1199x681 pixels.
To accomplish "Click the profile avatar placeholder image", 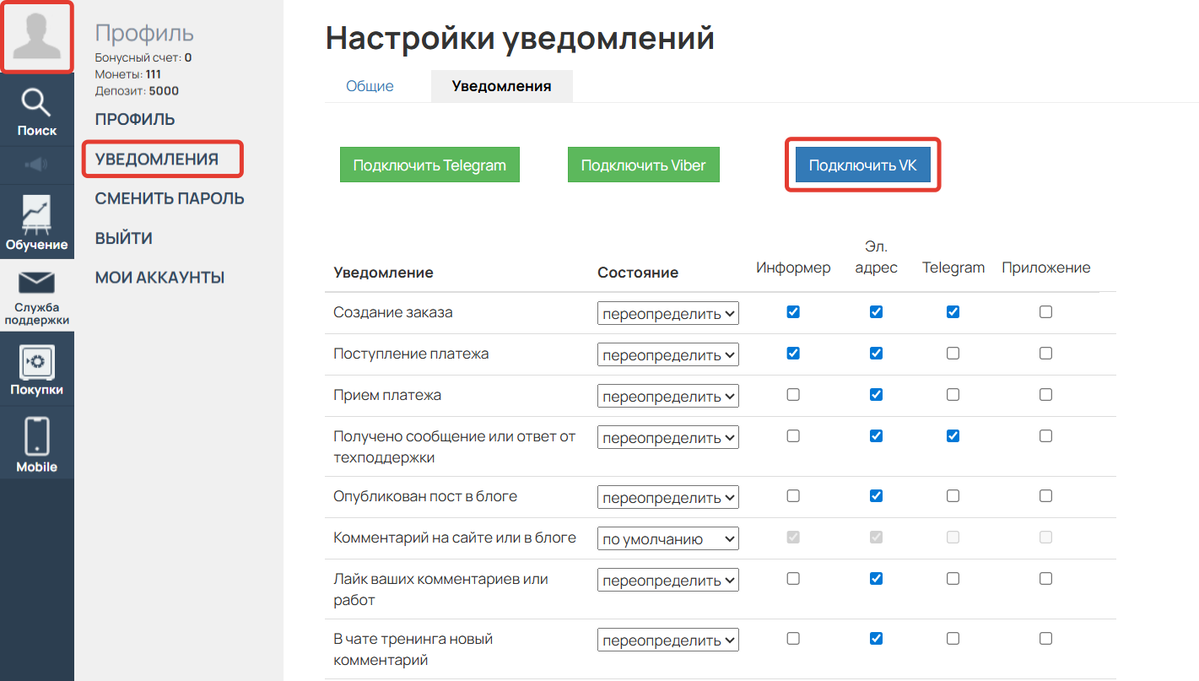I will (x=37, y=37).
